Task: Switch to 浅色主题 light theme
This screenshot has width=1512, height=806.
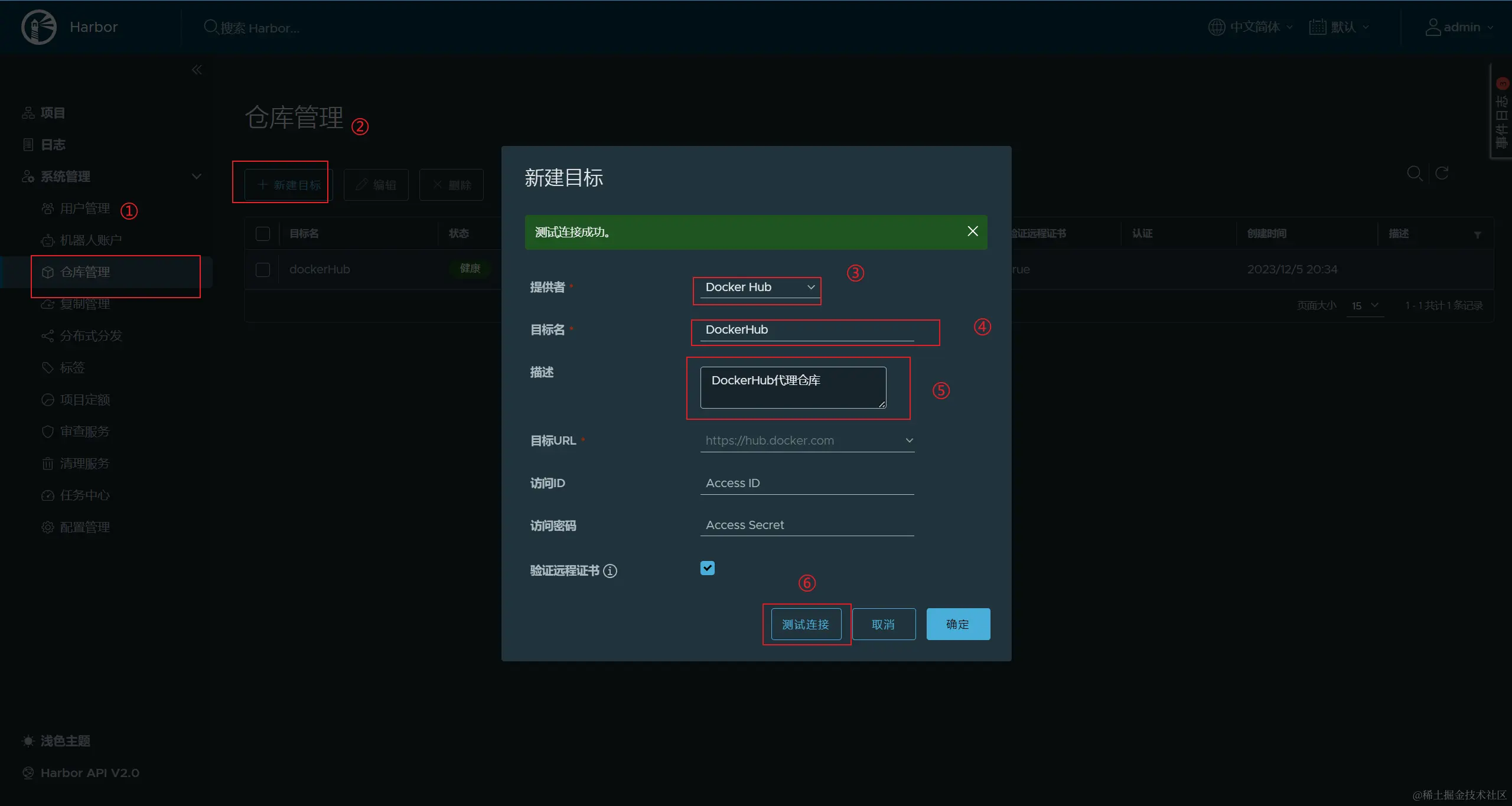Action: 65,741
